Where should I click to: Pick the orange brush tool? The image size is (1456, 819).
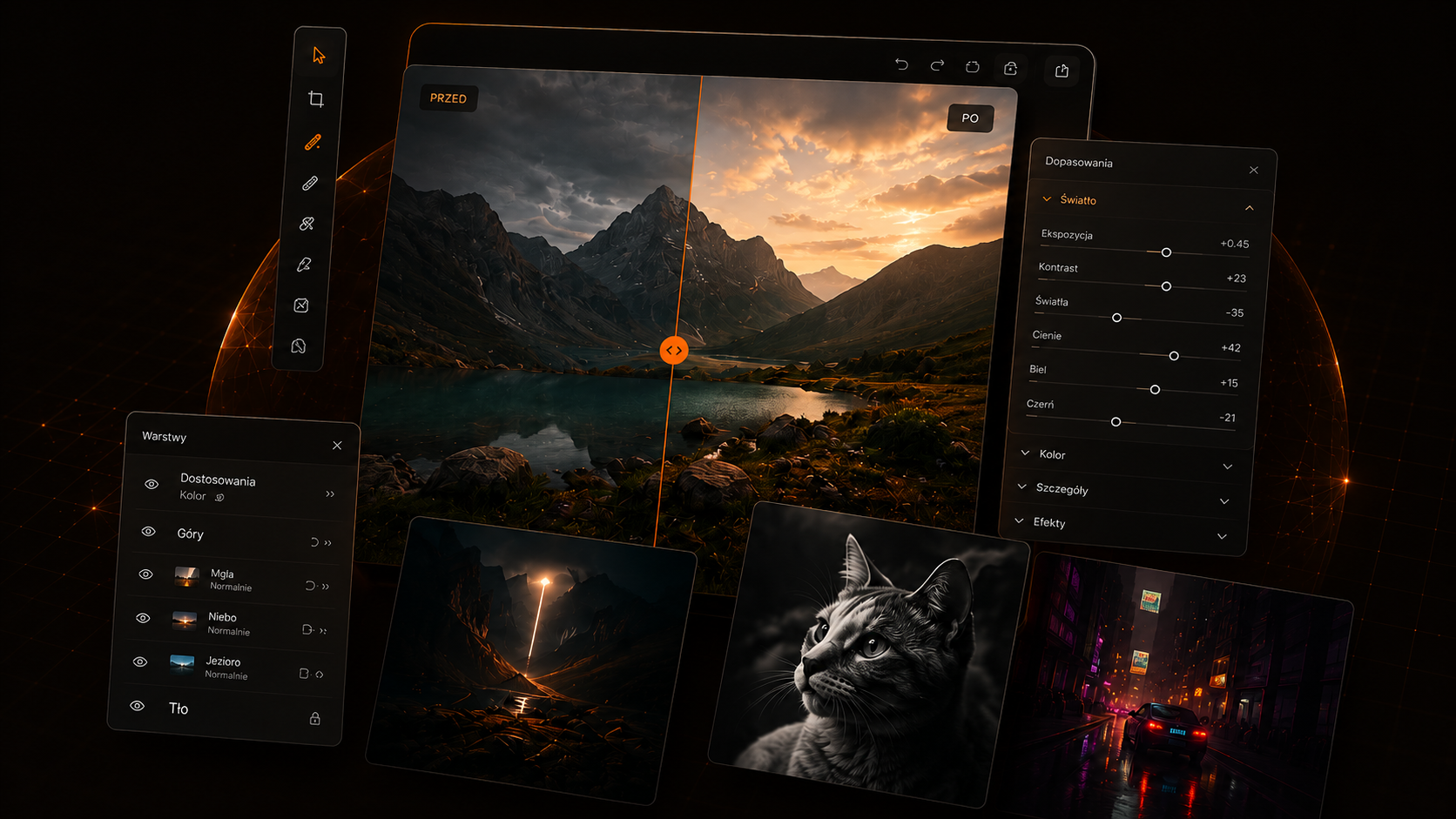313,142
